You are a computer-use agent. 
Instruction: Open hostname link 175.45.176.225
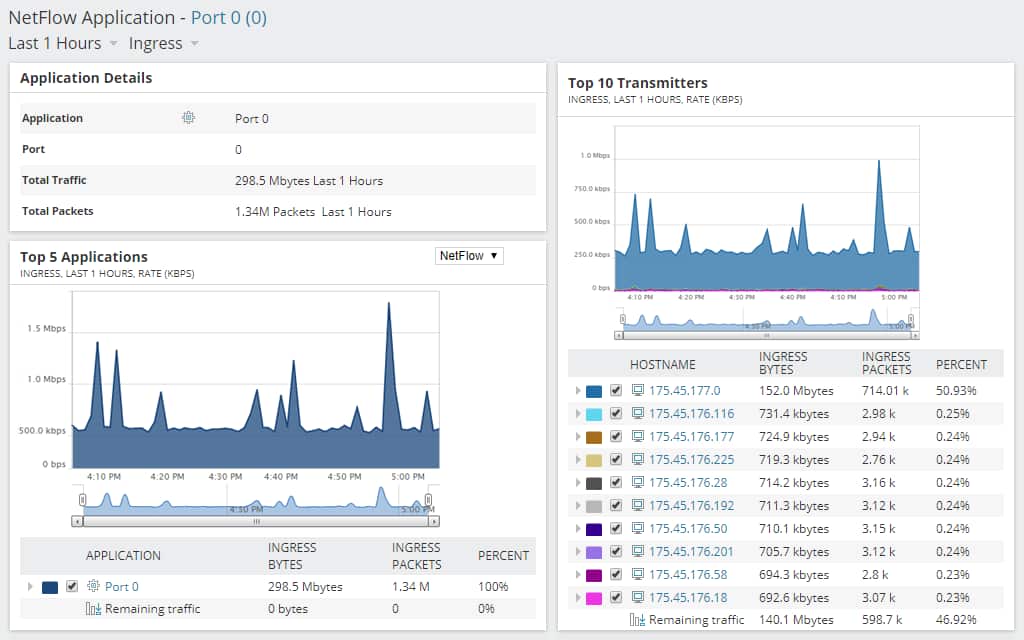pyautogui.click(x=692, y=459)
